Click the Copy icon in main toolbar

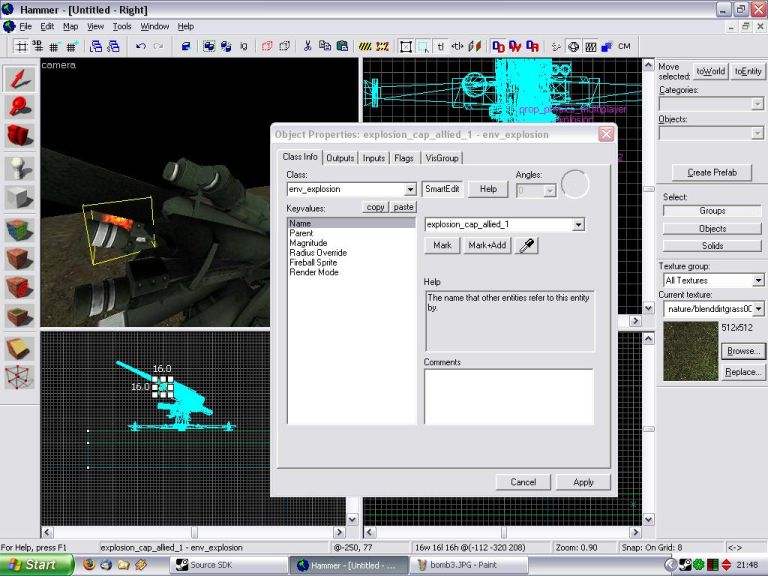[x=325, y=47]
